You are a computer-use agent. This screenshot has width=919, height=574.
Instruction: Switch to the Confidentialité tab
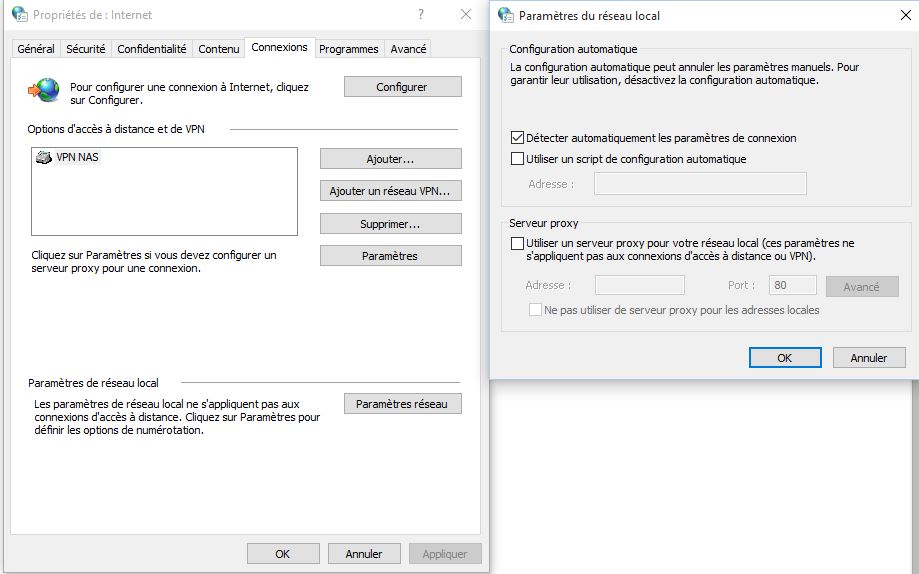point(151,49)
